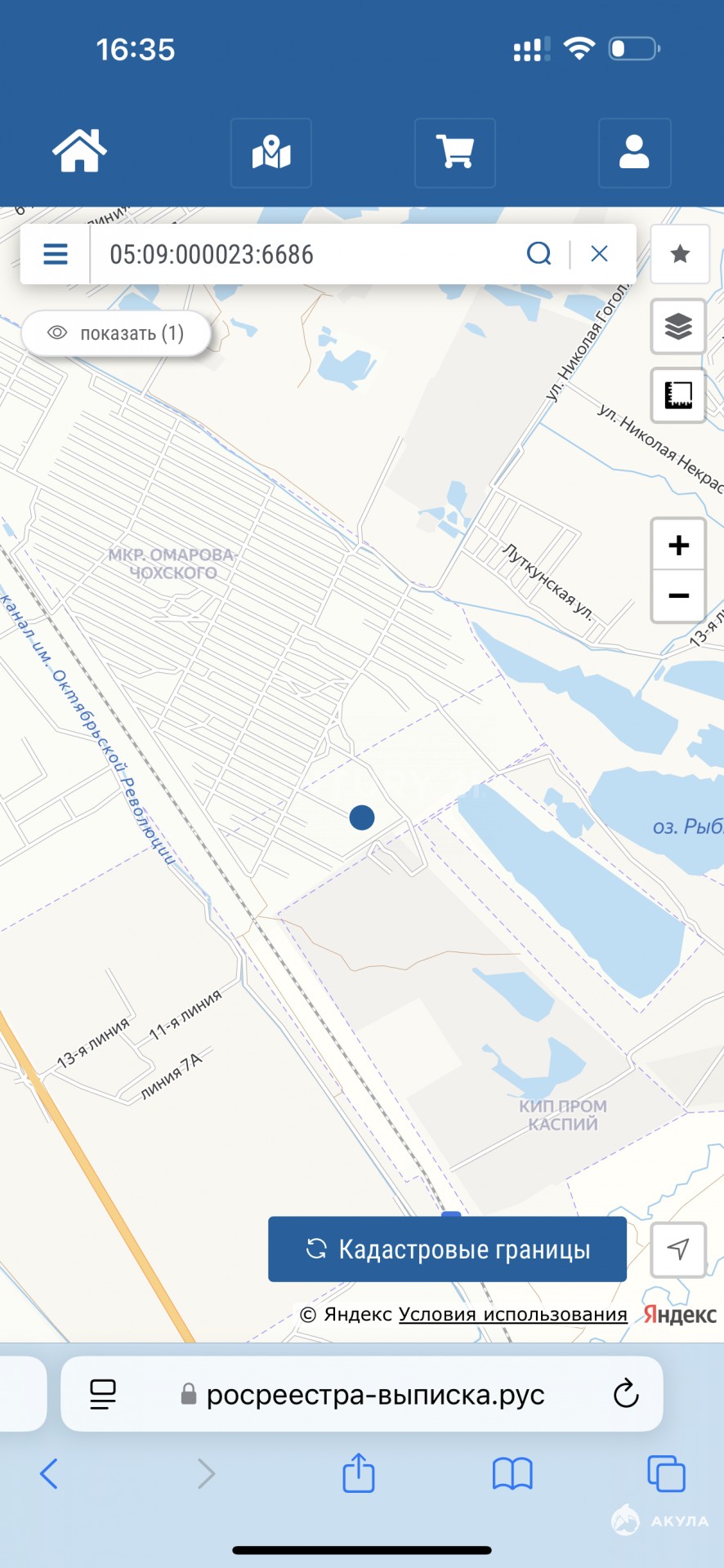Click the Кадастровые границы button

[x=447, y=1249]
